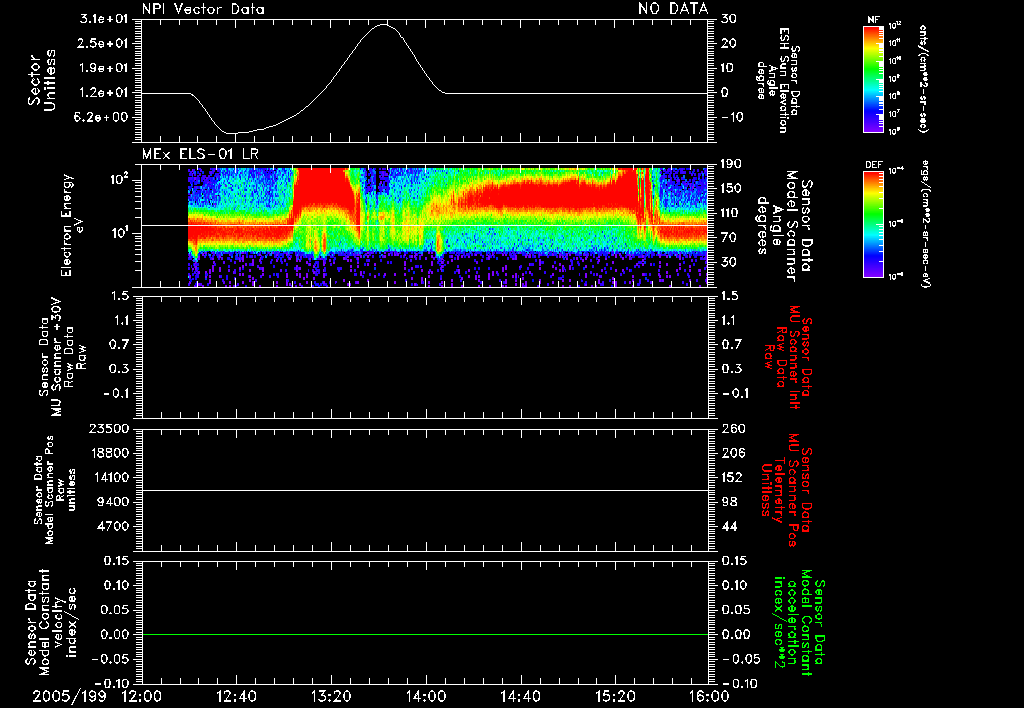Click the '16:00' time axis label
1024x708 pixels.
pyautogui.click(x=709, y=696)
